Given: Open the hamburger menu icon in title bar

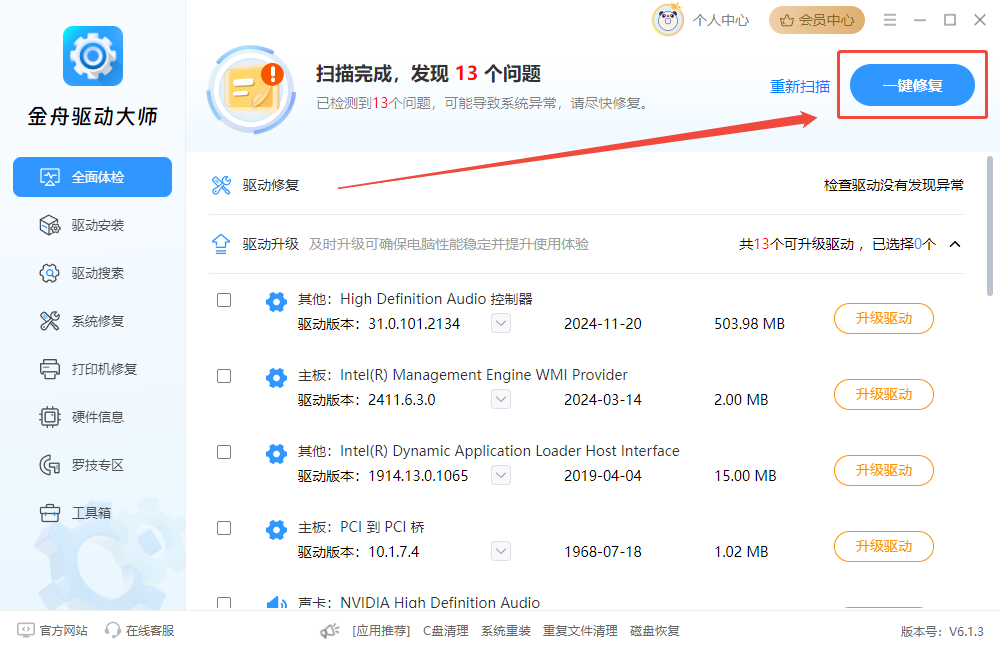Looking at the screenshot, I should [x=890, y=20].
